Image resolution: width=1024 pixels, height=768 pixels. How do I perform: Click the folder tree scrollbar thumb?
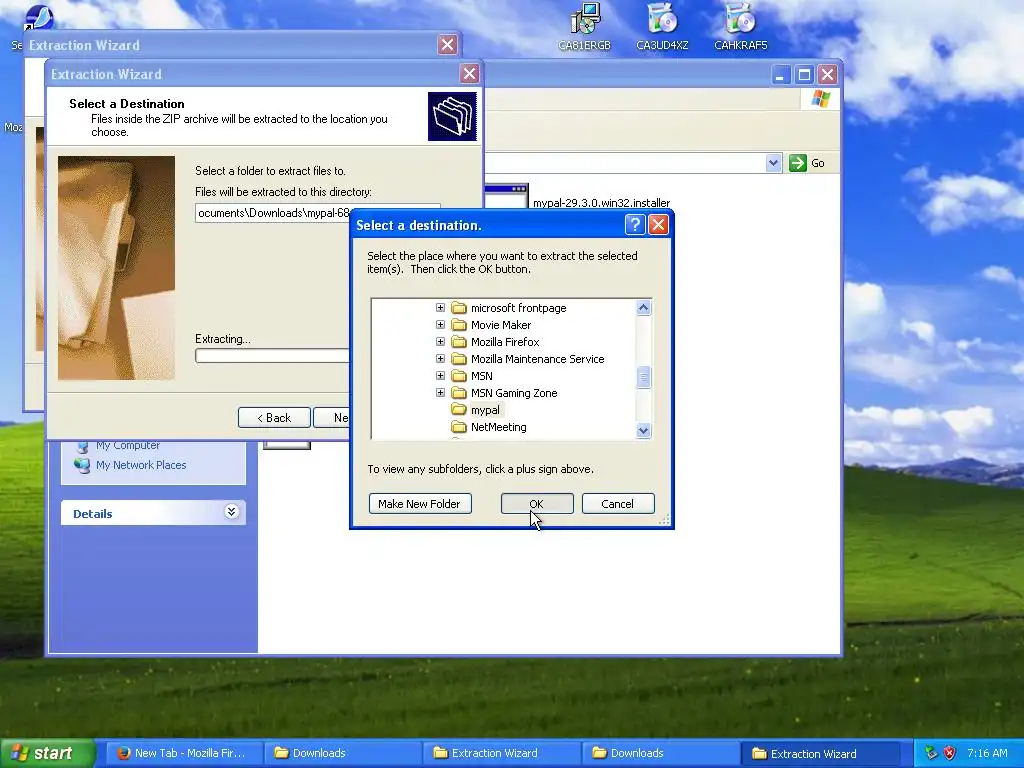point(643,377)
